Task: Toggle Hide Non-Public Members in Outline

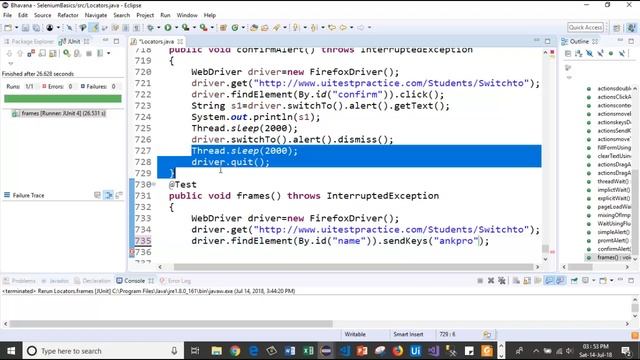Action: tap(611, 54)
